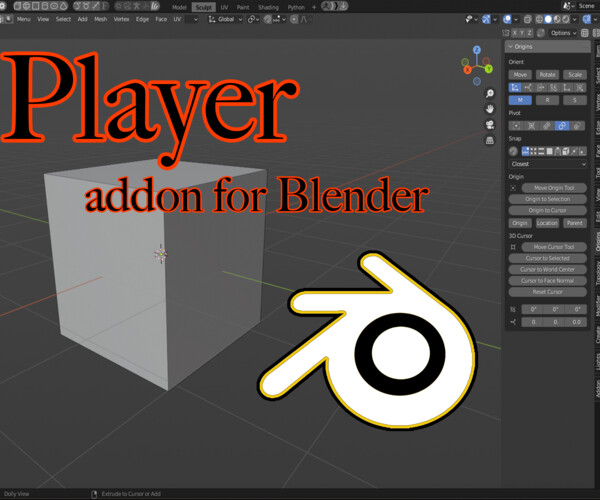Click the pan hand gizmo in viewport

click(490, 109)
